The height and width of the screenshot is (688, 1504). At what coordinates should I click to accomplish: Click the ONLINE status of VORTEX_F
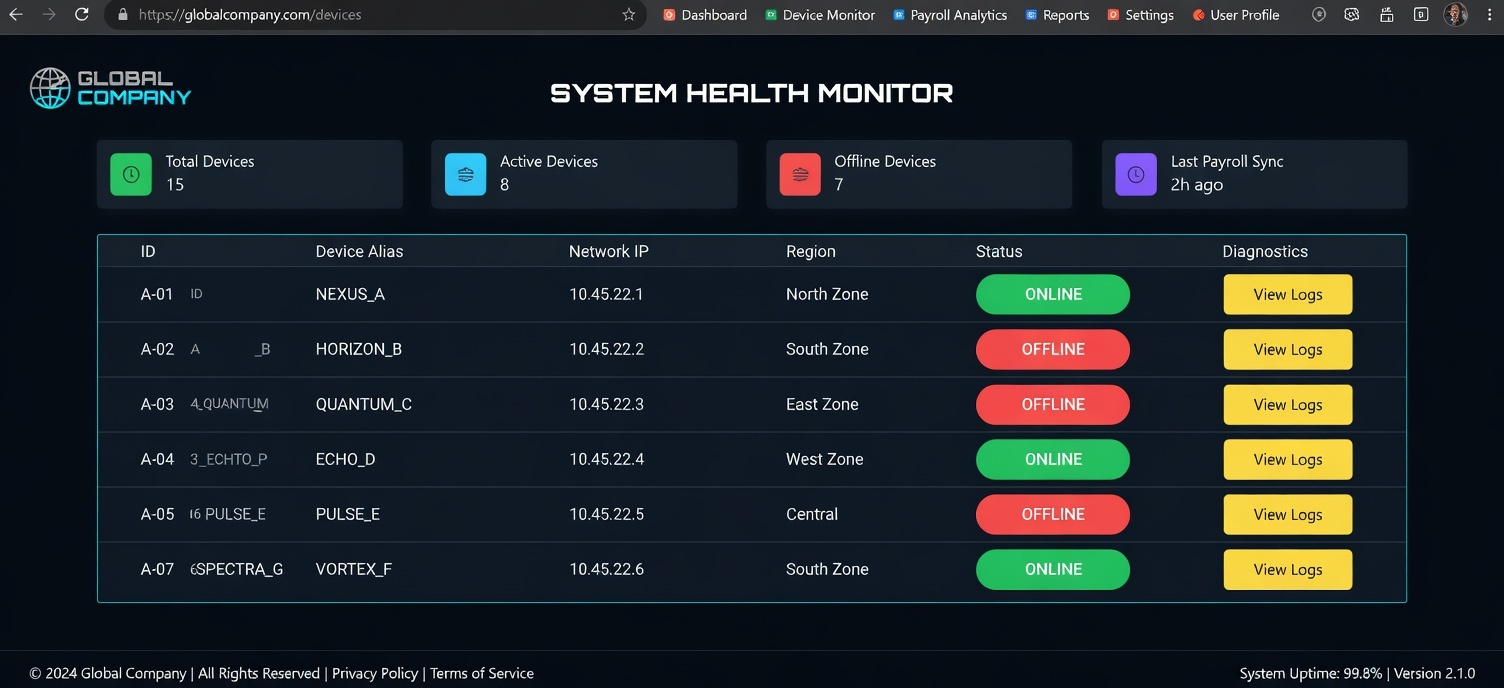pos(1053,569)
